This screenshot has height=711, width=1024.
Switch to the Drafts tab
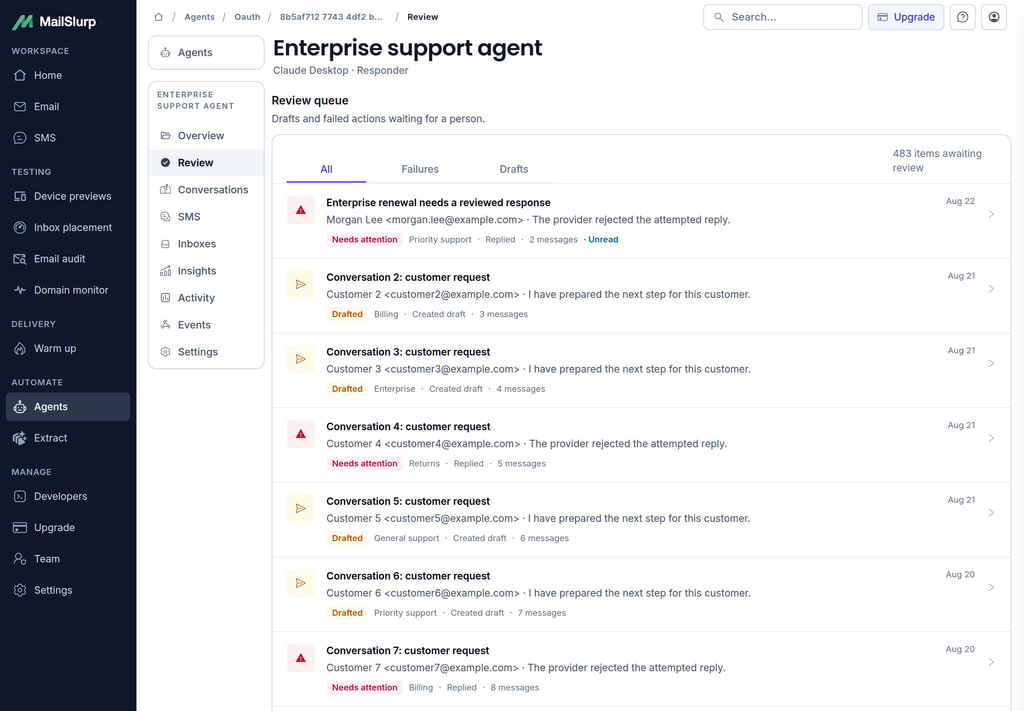(x=514, y=169)
